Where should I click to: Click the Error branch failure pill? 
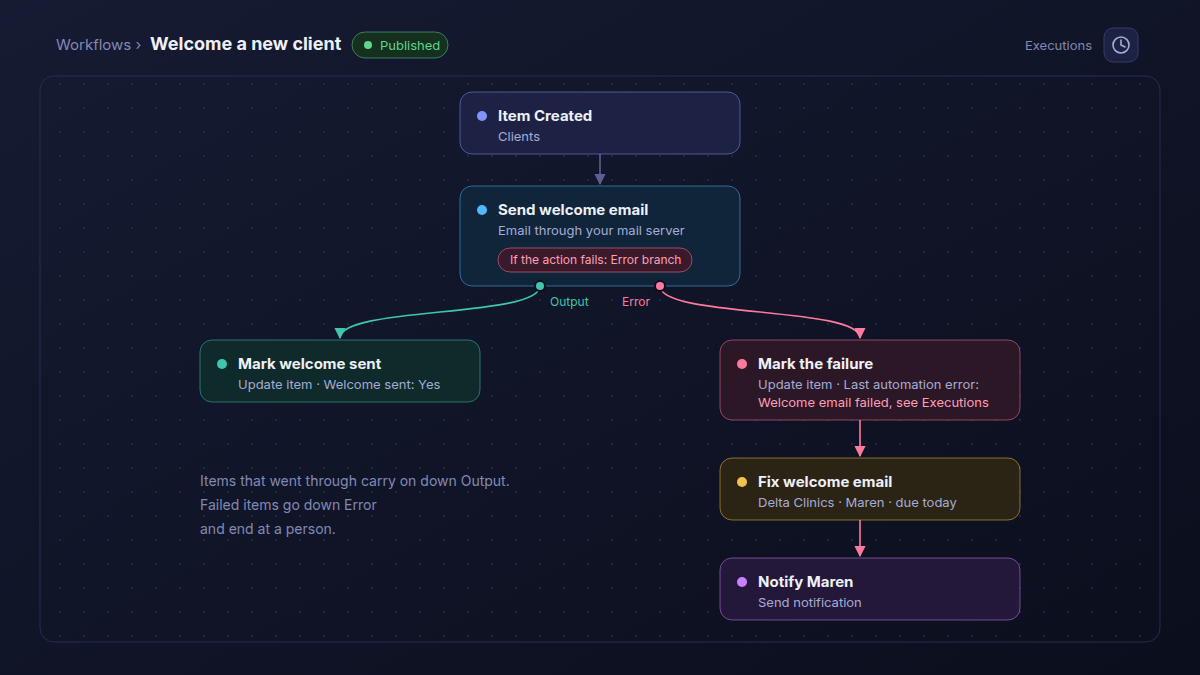tap(595, 260)
